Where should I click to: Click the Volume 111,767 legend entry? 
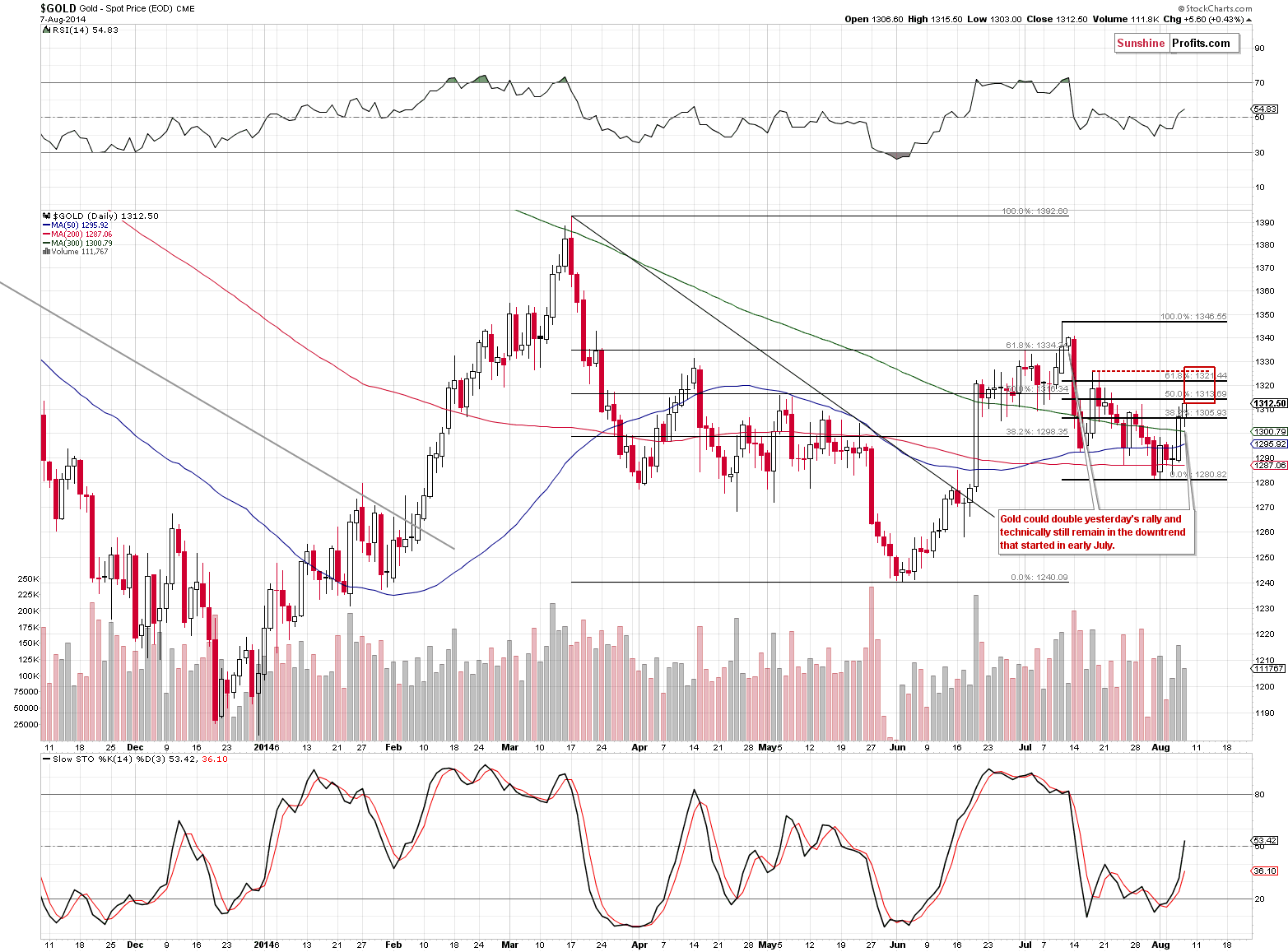click(80, 252)
